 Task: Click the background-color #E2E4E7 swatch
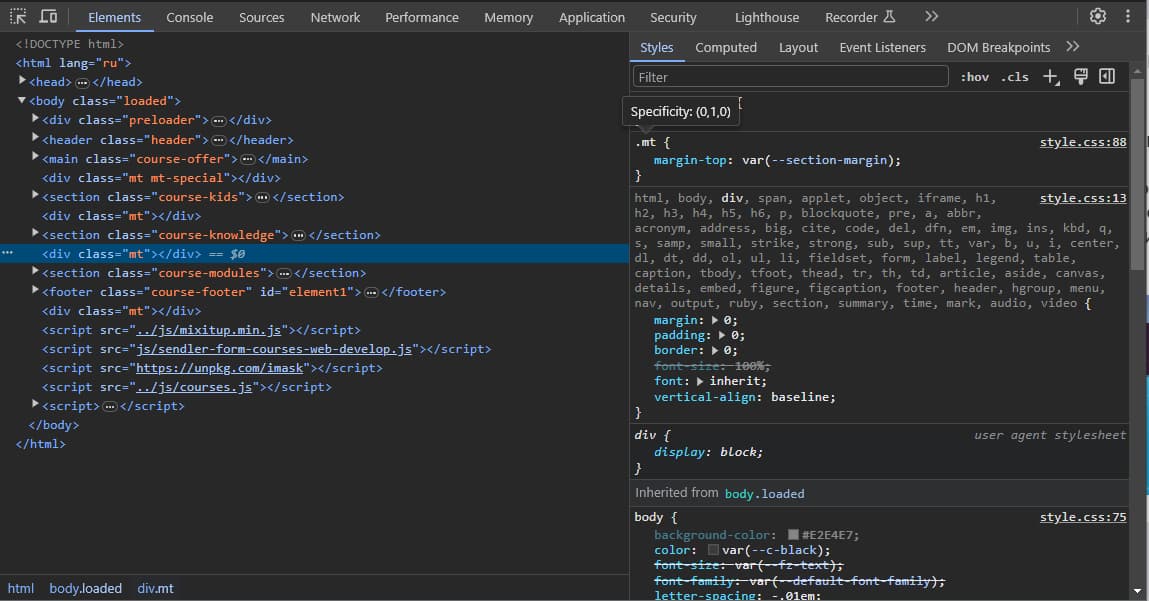point(793,535)
